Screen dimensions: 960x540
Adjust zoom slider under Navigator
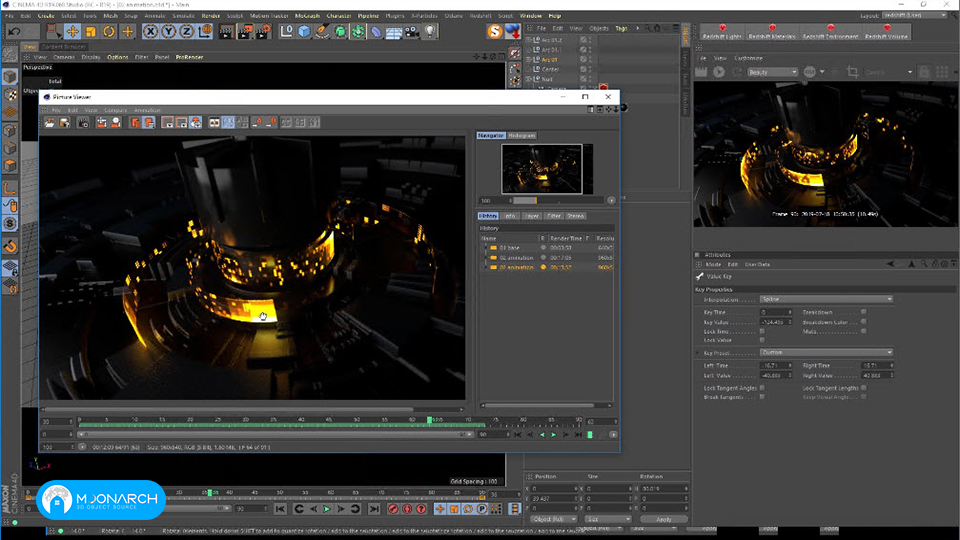click(558, 200)
